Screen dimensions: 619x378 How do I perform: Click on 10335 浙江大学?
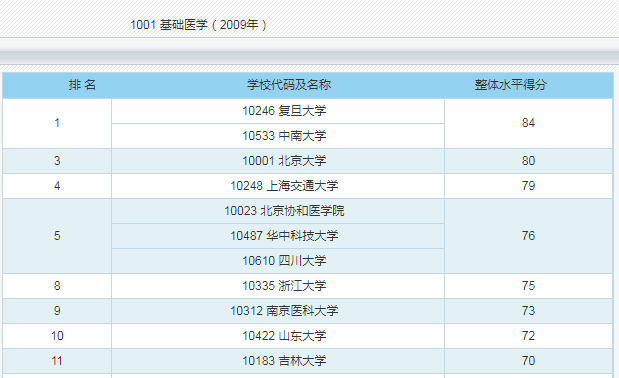point(284,286)
